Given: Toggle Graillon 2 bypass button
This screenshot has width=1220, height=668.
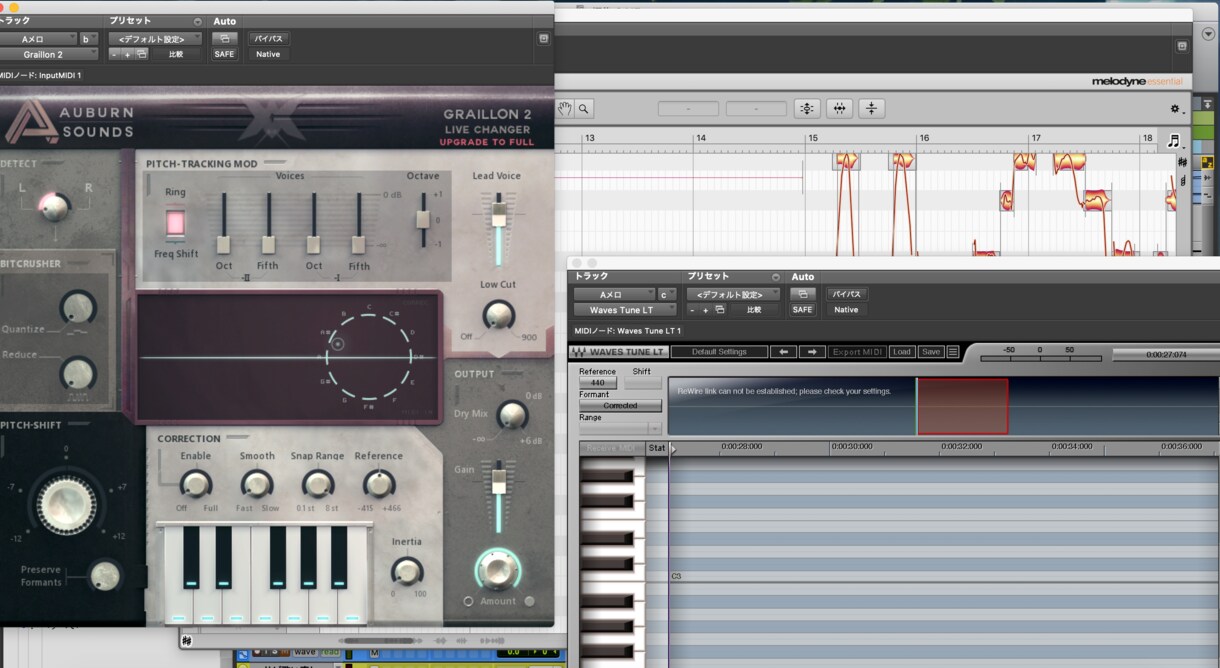Looking at the screenshot, I should point(268,39).
